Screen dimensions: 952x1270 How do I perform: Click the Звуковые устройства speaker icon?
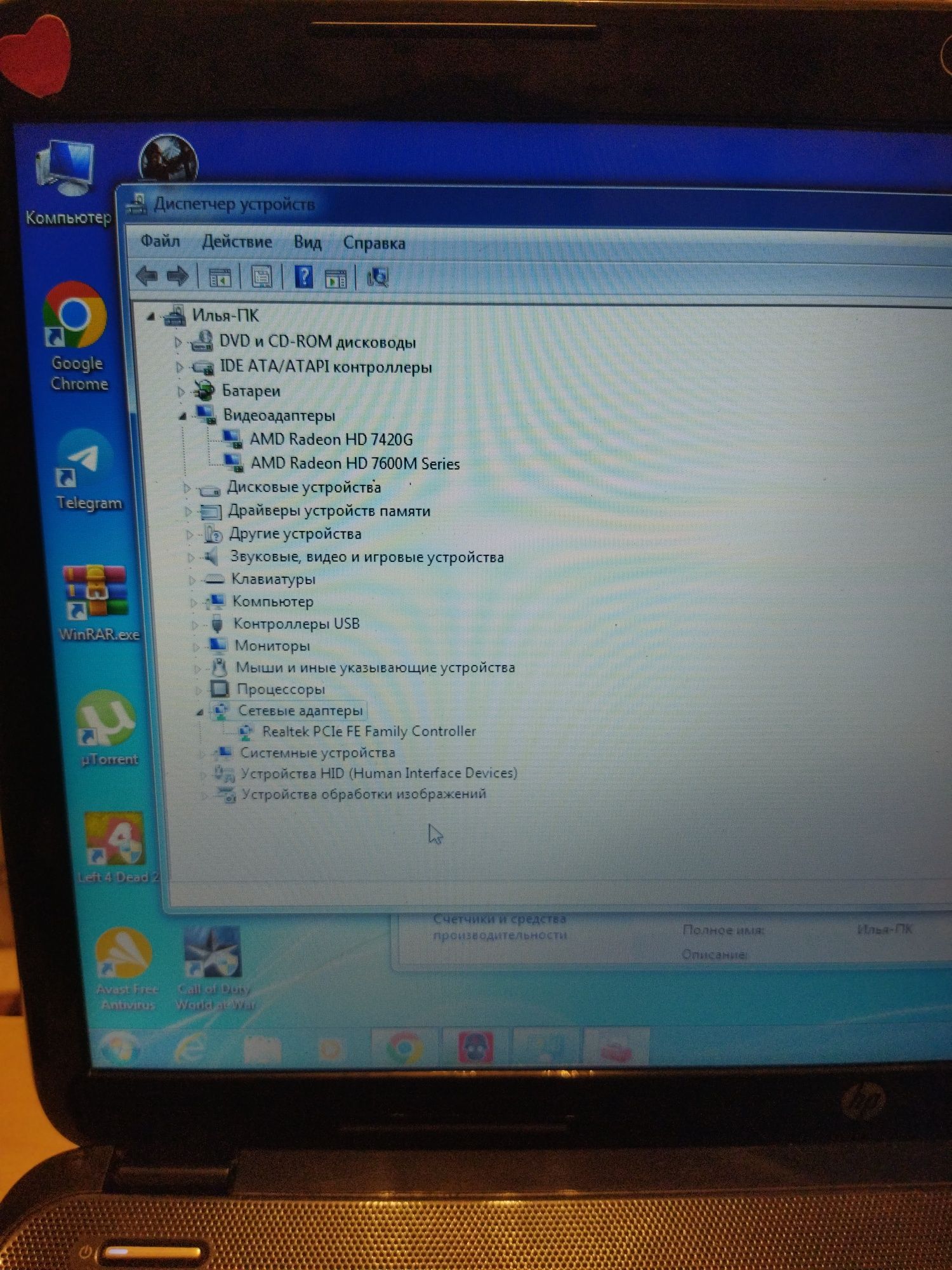click(x=212, y=556)
